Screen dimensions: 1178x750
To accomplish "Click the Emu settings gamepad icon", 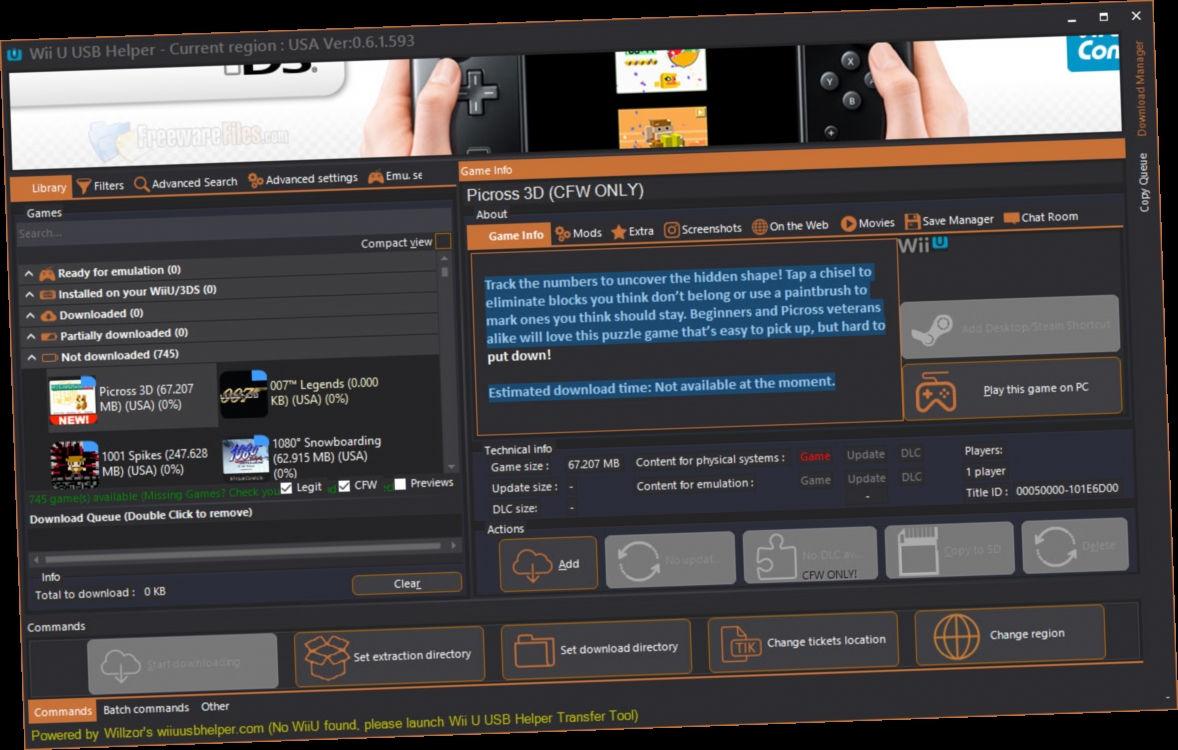I will [375, 177].
